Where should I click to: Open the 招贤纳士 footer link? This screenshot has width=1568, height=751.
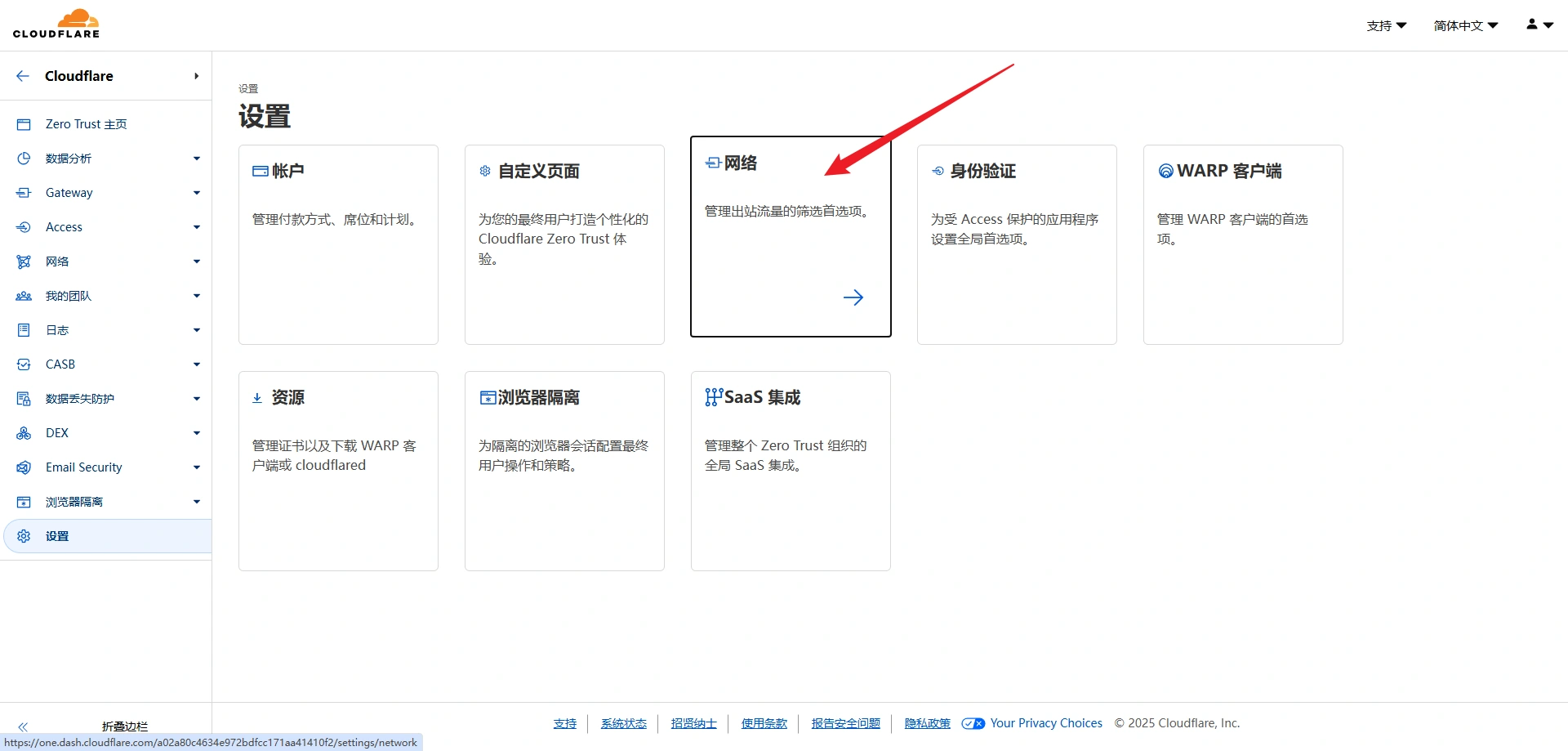(x=694, y=723)
